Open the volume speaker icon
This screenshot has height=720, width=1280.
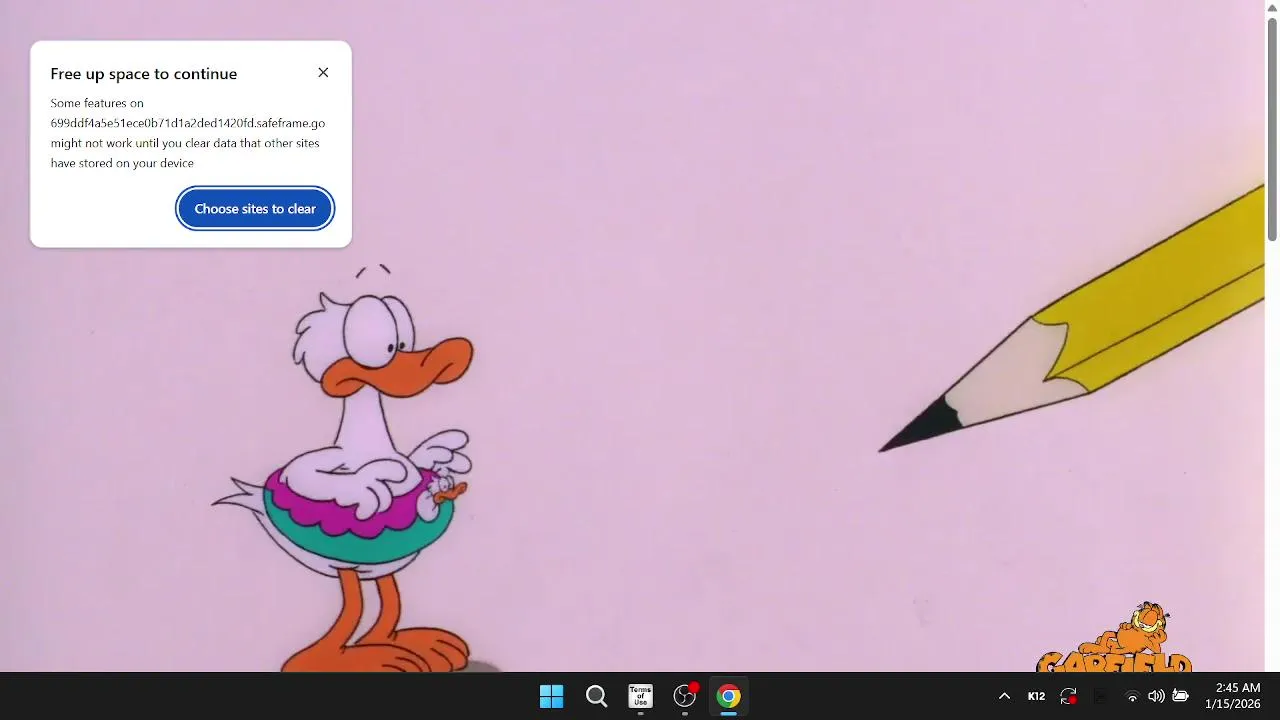1156,696
